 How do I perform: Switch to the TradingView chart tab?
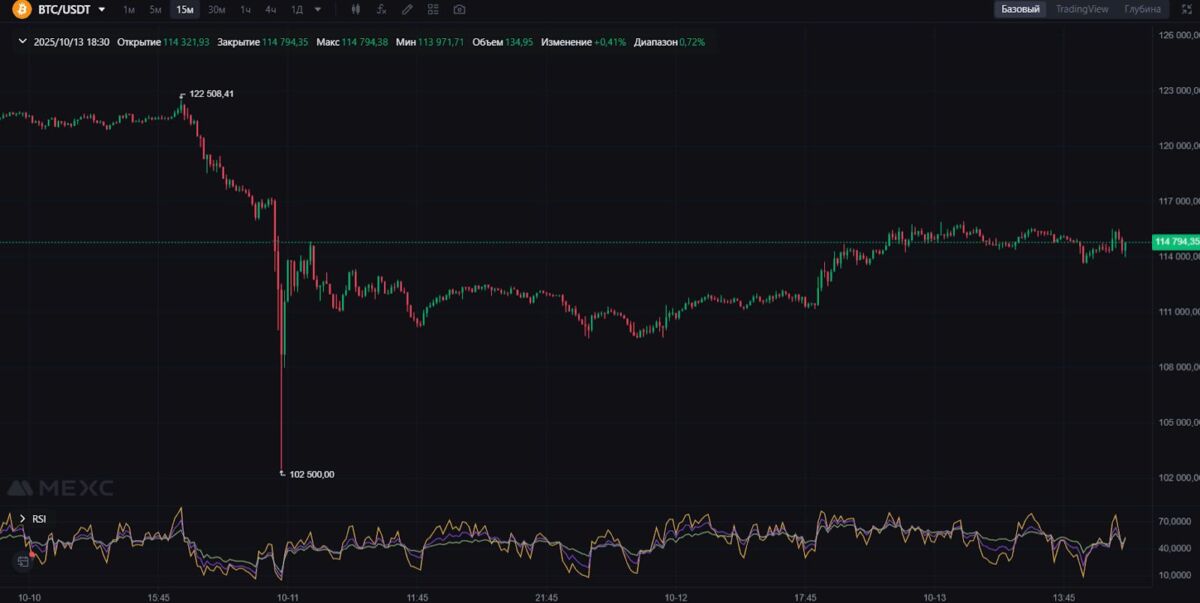click(x=1081, y=9)
